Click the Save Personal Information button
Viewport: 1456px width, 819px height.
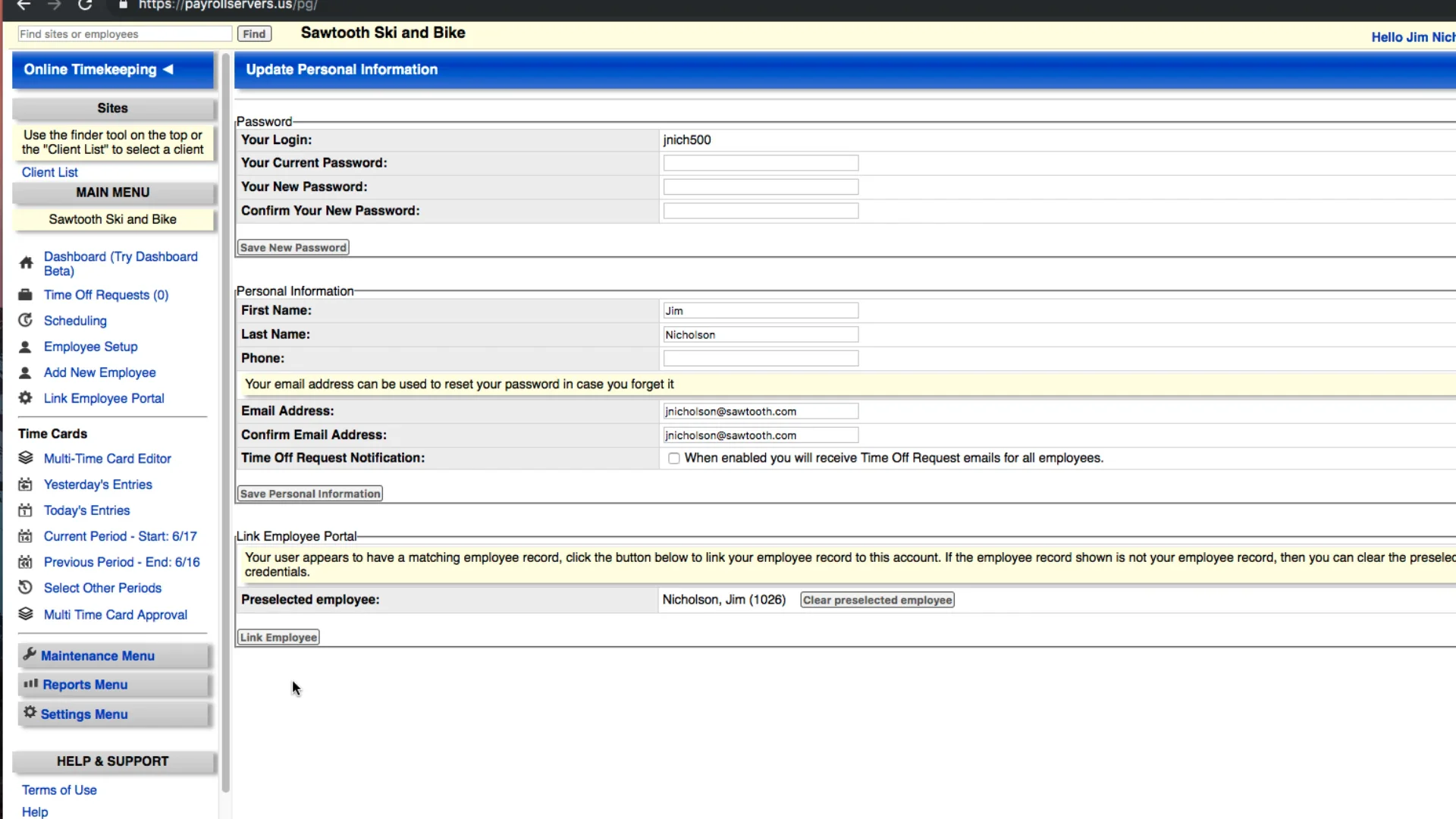[309, 494]
